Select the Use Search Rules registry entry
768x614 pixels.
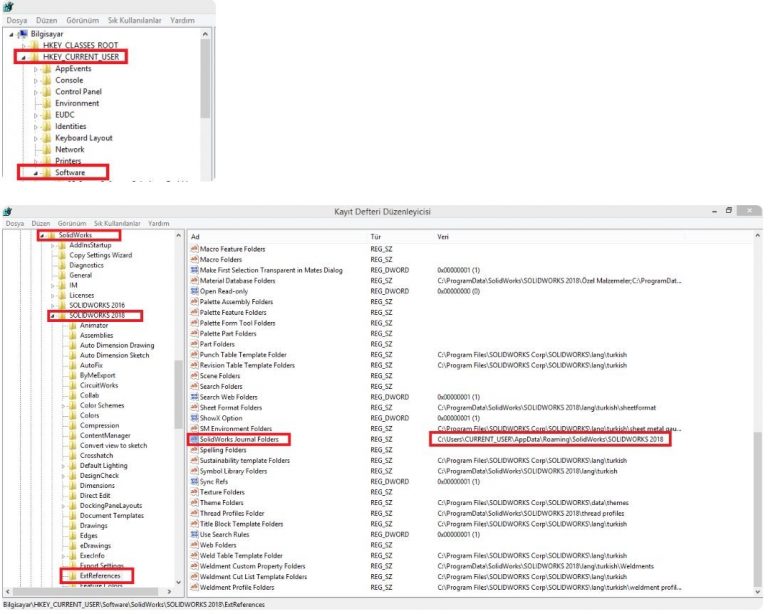click(225, 534)
